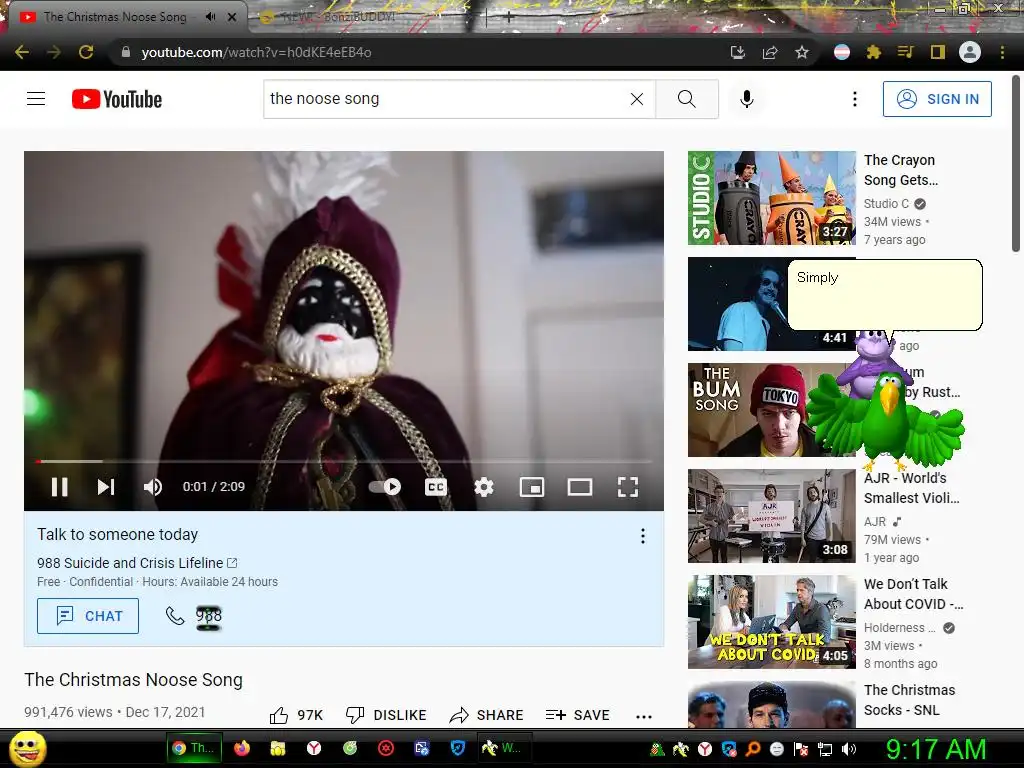This screenshot has width=1024, height=768.
Task: Open File Explorer folder in taskbar
Action: pos(278,748)
